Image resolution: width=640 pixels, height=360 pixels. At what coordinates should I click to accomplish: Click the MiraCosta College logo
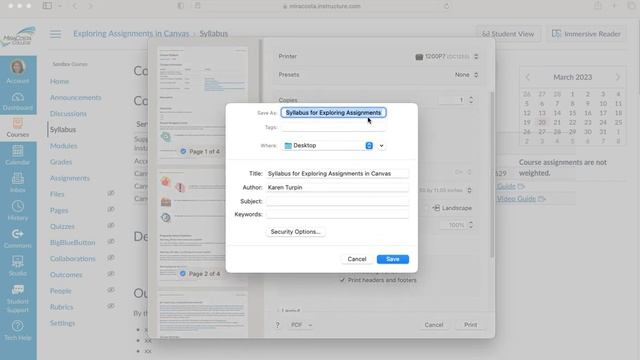[19, 37]
